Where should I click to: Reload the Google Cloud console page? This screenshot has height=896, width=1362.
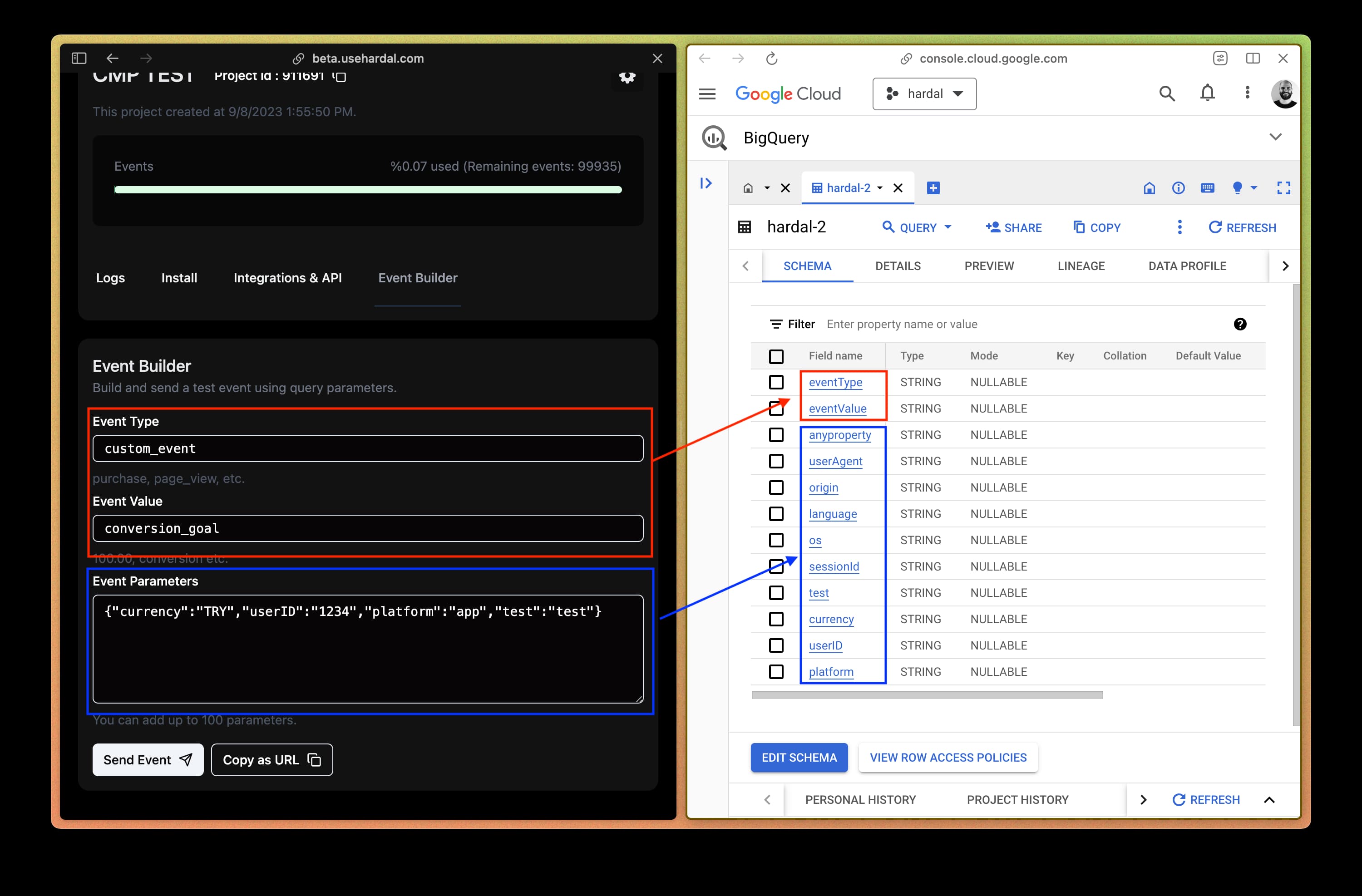click(x=771, y=59)
